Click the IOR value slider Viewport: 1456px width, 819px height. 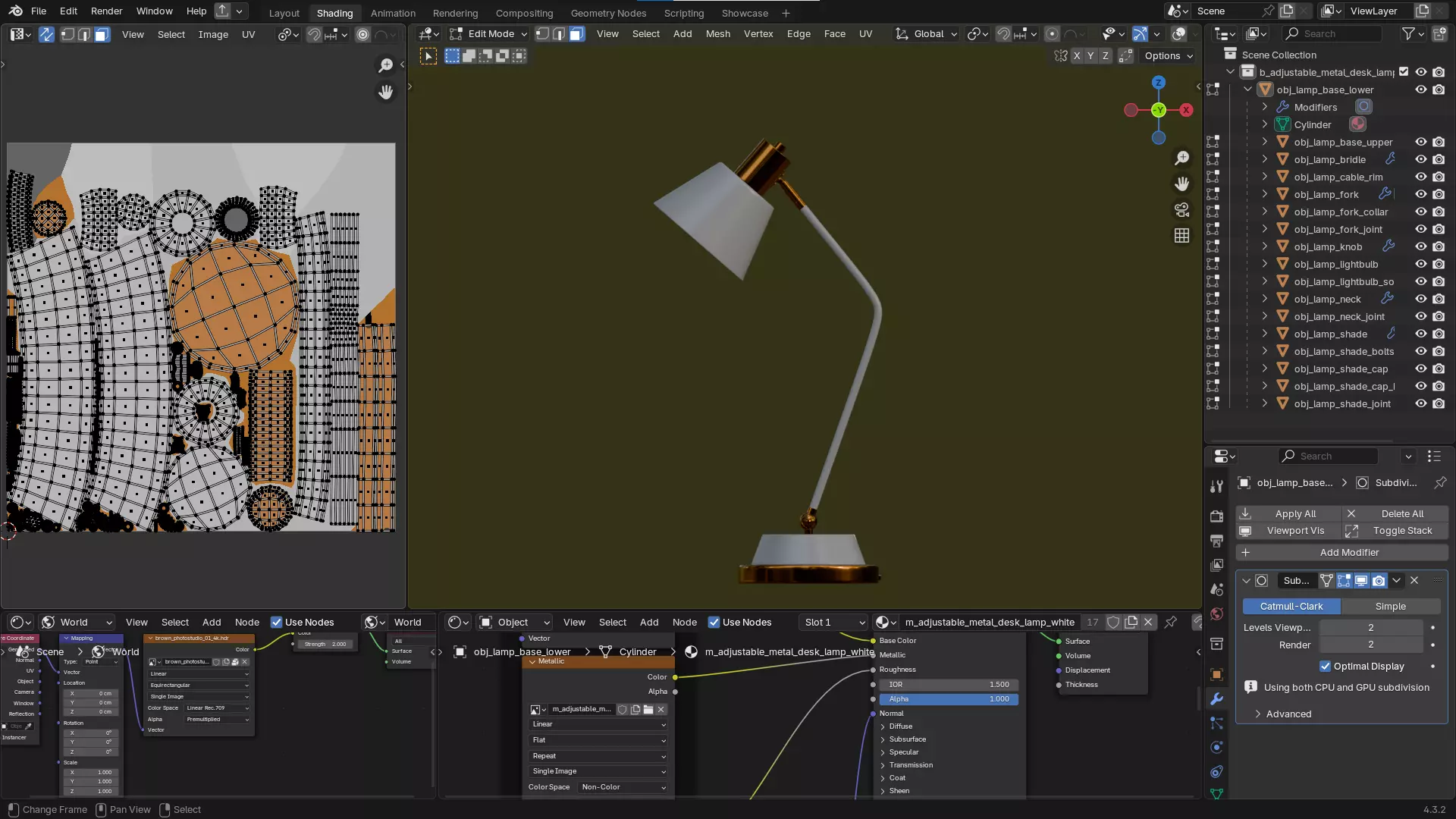[949, 685]
